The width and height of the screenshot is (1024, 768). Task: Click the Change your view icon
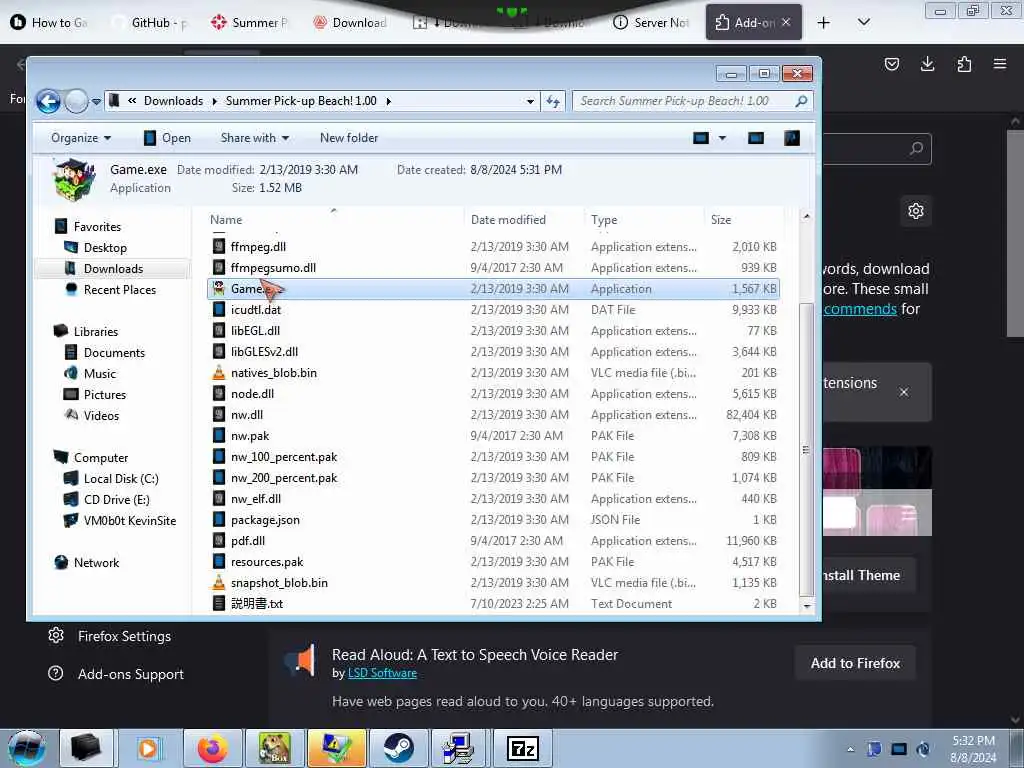(701, 138)
